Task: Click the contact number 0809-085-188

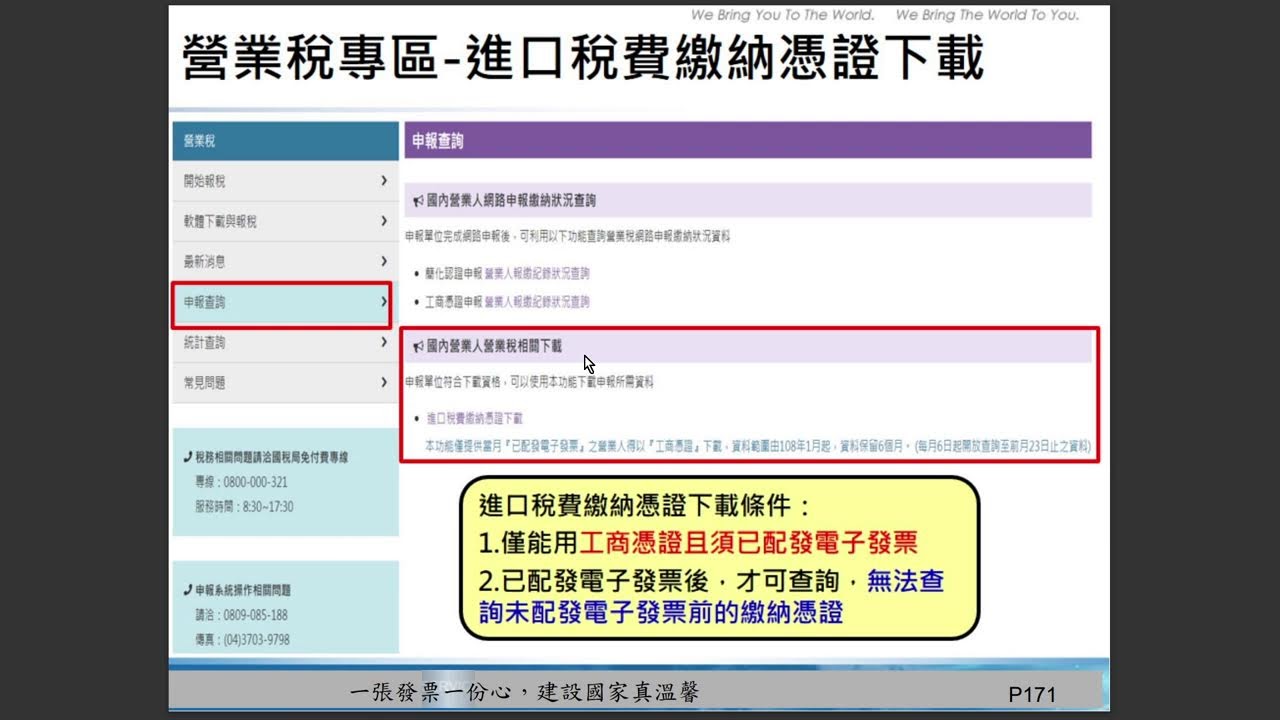Action: [x=255, y=615]
